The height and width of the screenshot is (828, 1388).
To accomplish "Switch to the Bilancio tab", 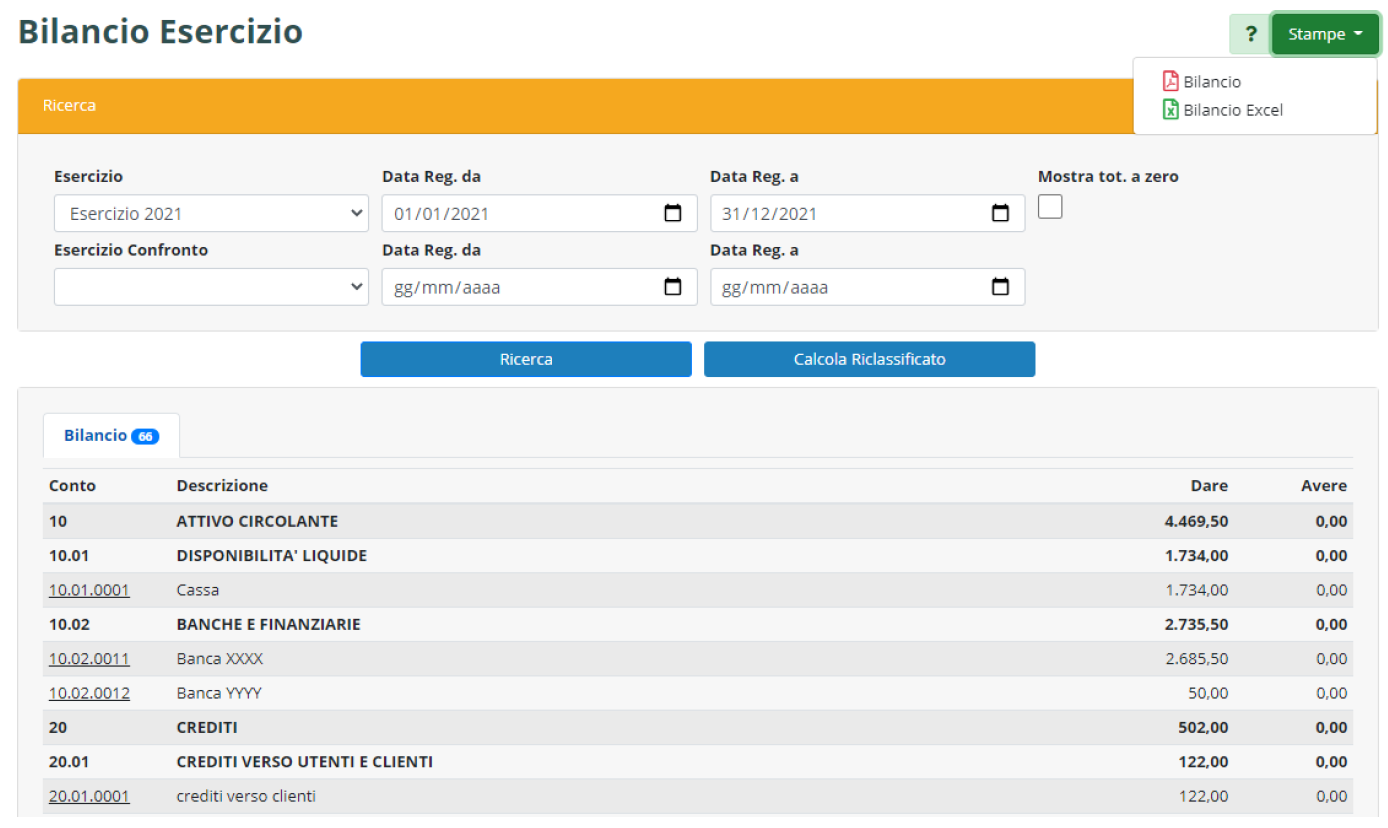I will coord(96,436).
